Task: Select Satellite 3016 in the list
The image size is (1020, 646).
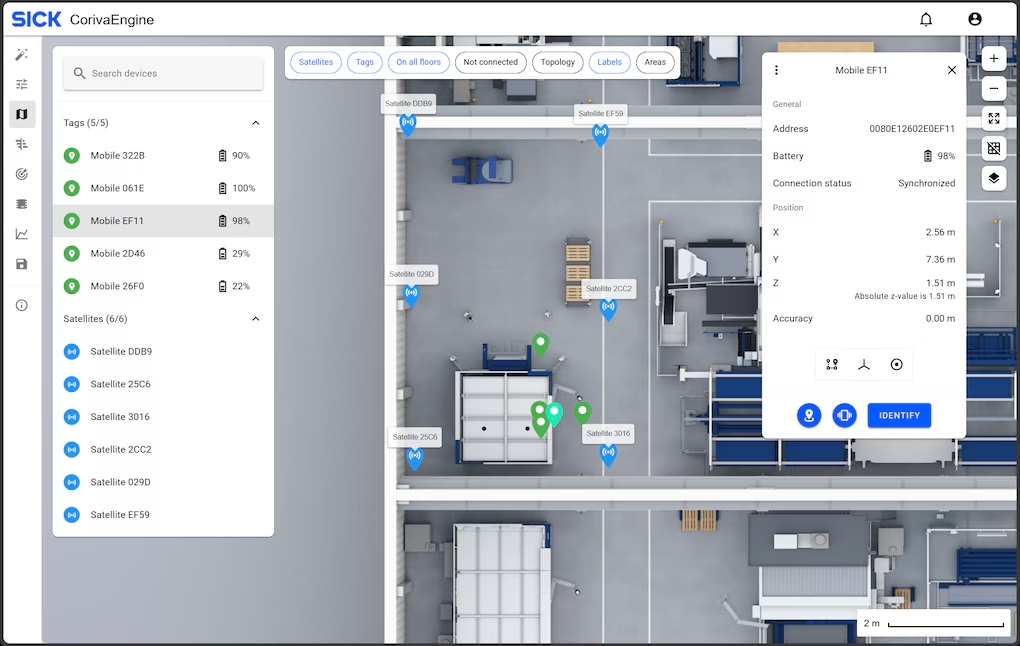Action: click(163, 416)
